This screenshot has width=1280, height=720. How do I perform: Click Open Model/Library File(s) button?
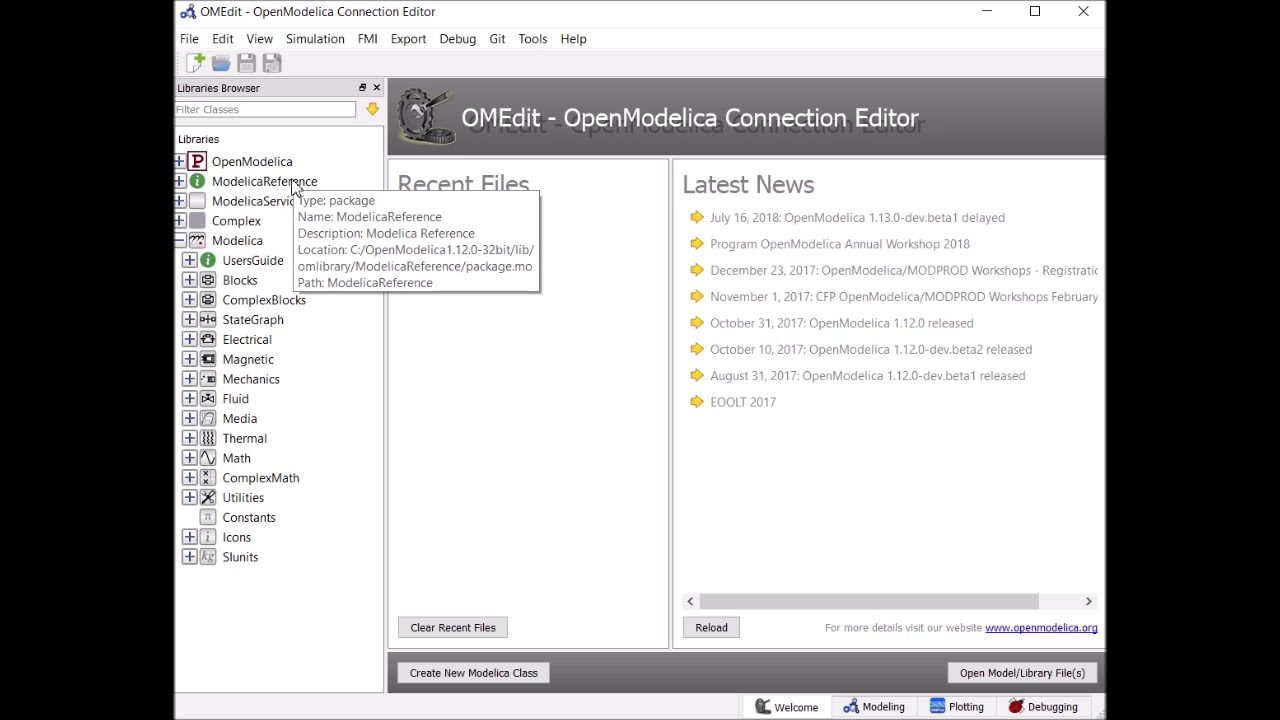click(x=1022, y=673)
